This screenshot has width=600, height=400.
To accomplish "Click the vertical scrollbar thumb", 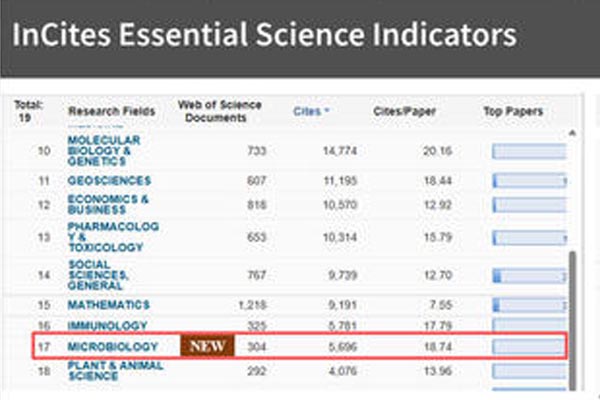I will click(x=571, y=320).
